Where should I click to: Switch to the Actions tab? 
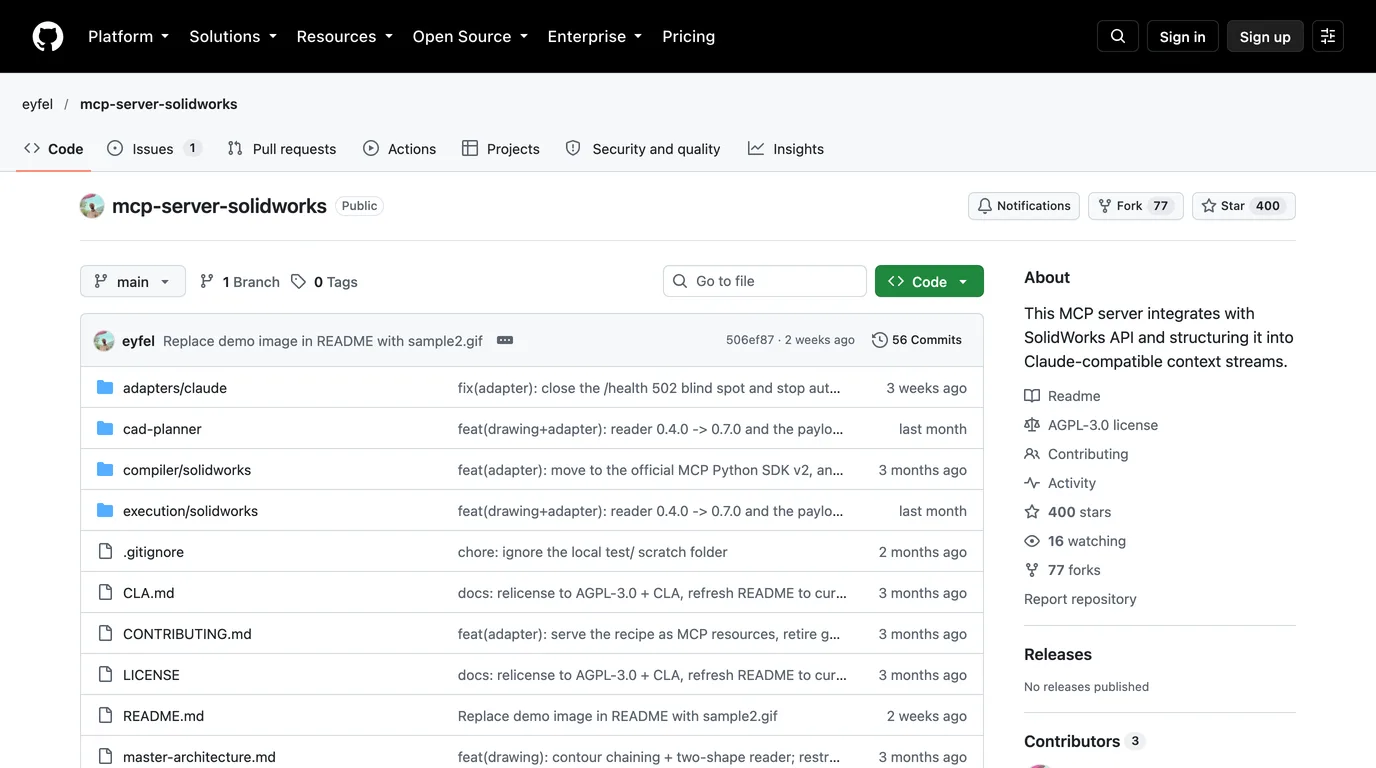coord(400,148)
